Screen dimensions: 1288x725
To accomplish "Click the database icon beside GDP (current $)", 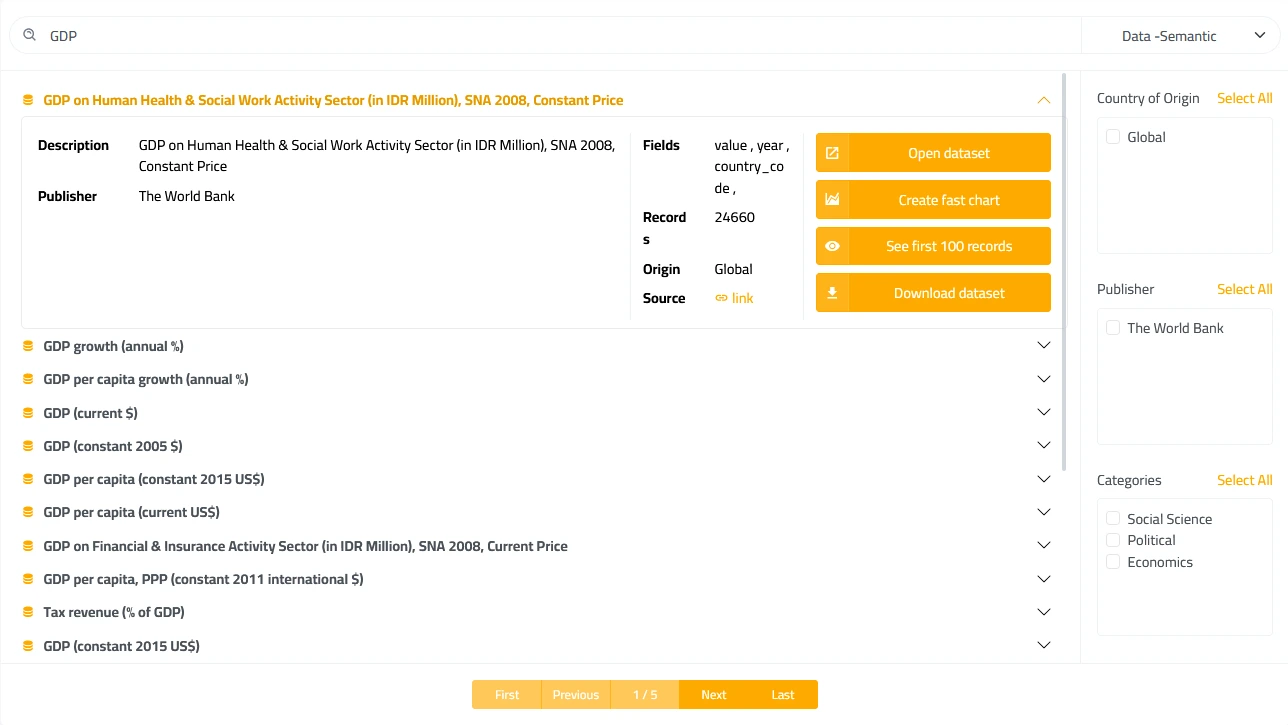I will pyautogui.click(x=28, y=413).
